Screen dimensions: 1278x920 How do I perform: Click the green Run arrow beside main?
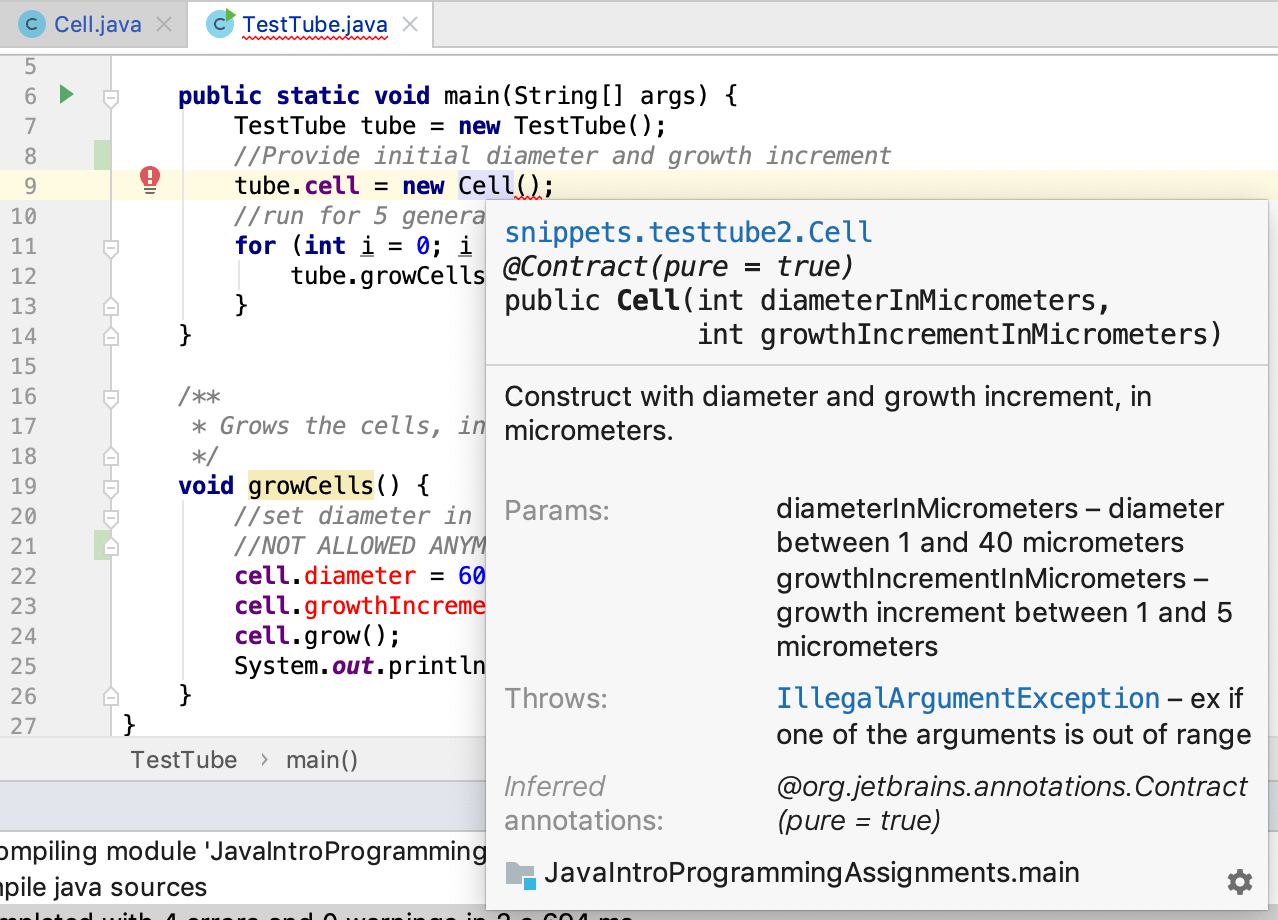click(x=66, y=95)
